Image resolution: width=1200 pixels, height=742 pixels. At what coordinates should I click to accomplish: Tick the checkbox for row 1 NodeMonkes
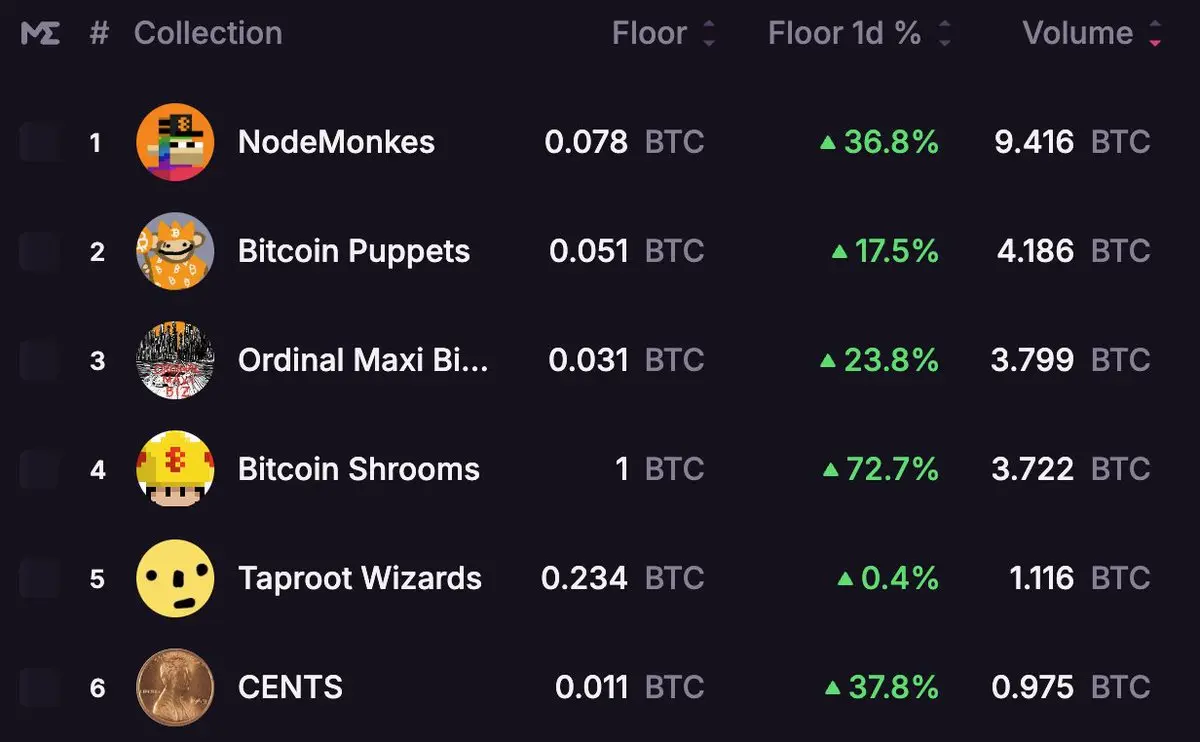(40, 142)
